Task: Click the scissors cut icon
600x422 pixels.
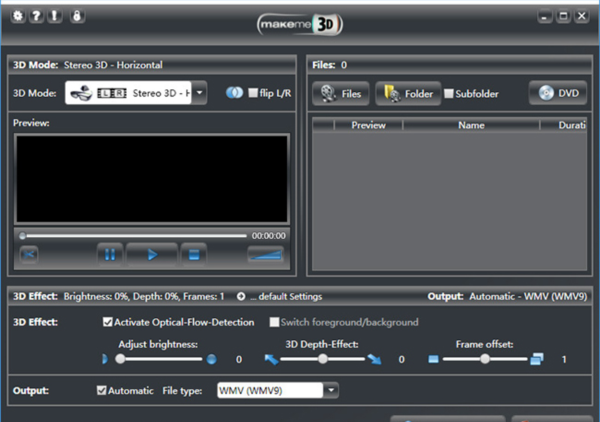Action: click(29, 254)
